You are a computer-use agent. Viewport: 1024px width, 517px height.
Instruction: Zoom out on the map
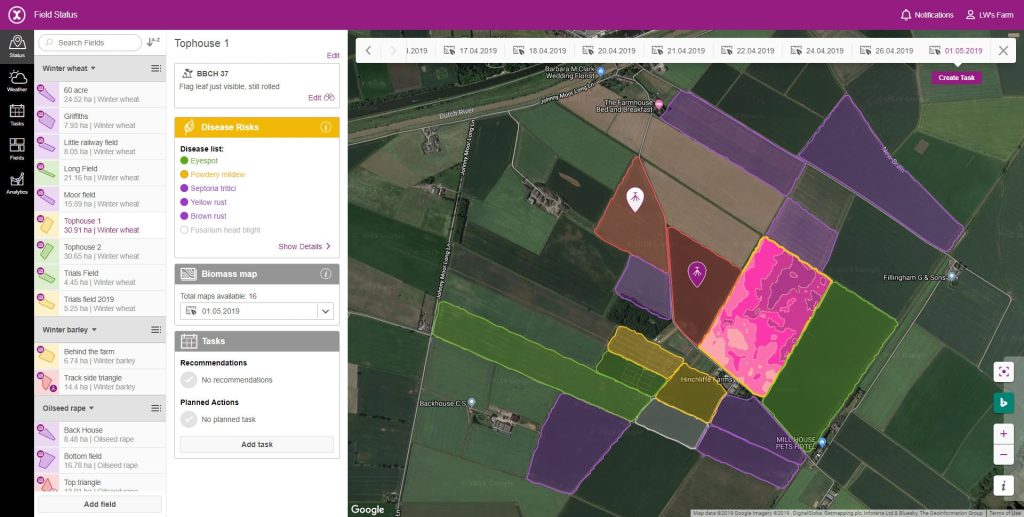1004,454
